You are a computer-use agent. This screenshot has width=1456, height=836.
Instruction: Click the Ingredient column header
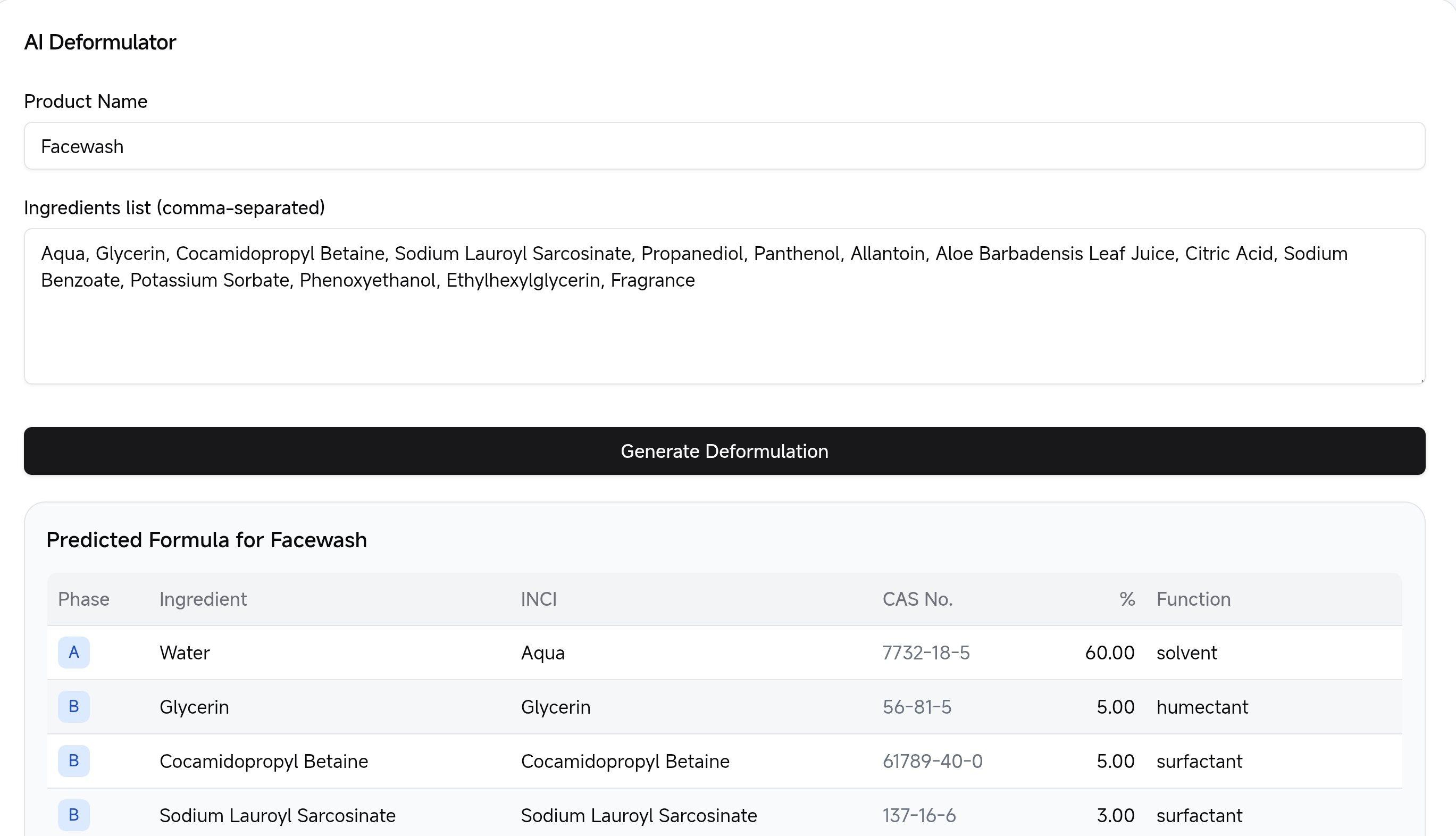click(203, 599)
